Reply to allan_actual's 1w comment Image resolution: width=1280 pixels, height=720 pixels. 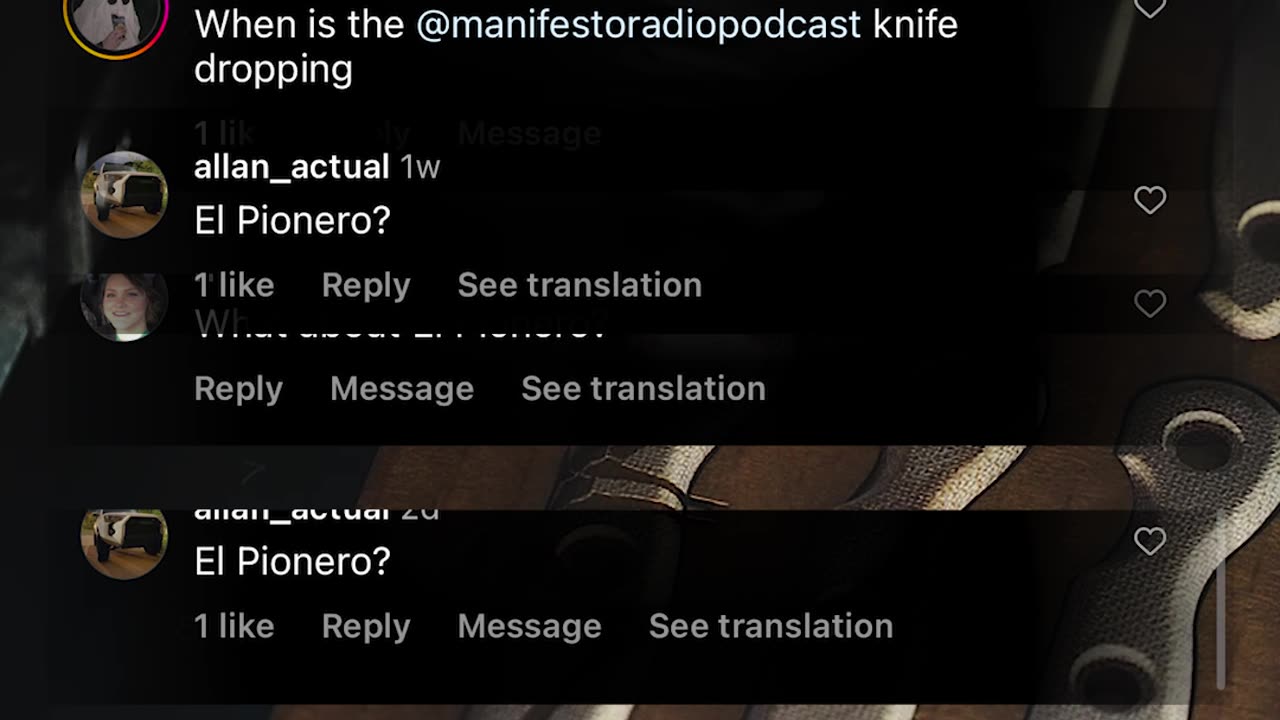pos(366,285)
